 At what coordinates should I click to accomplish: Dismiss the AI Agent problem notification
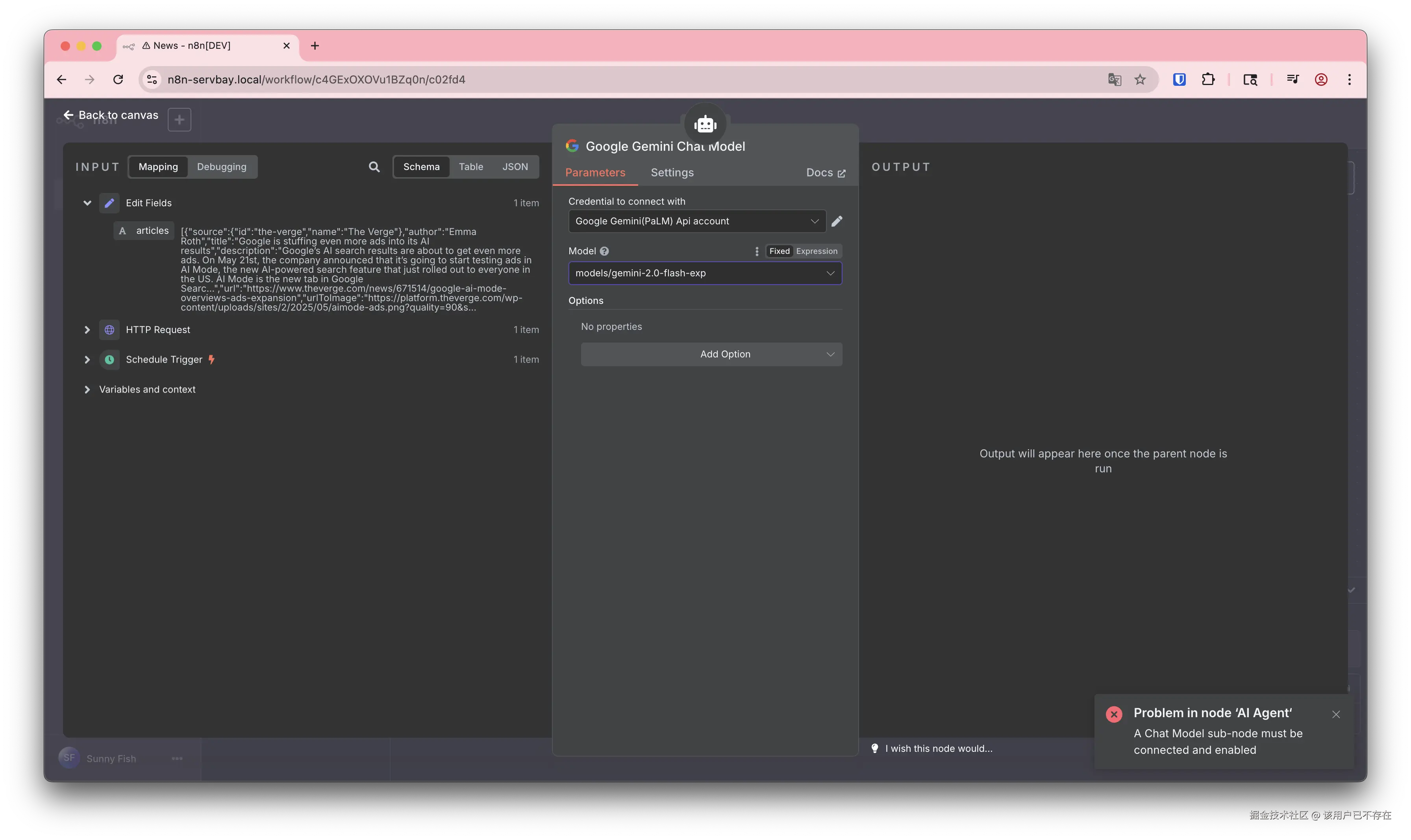[1336, 714]
